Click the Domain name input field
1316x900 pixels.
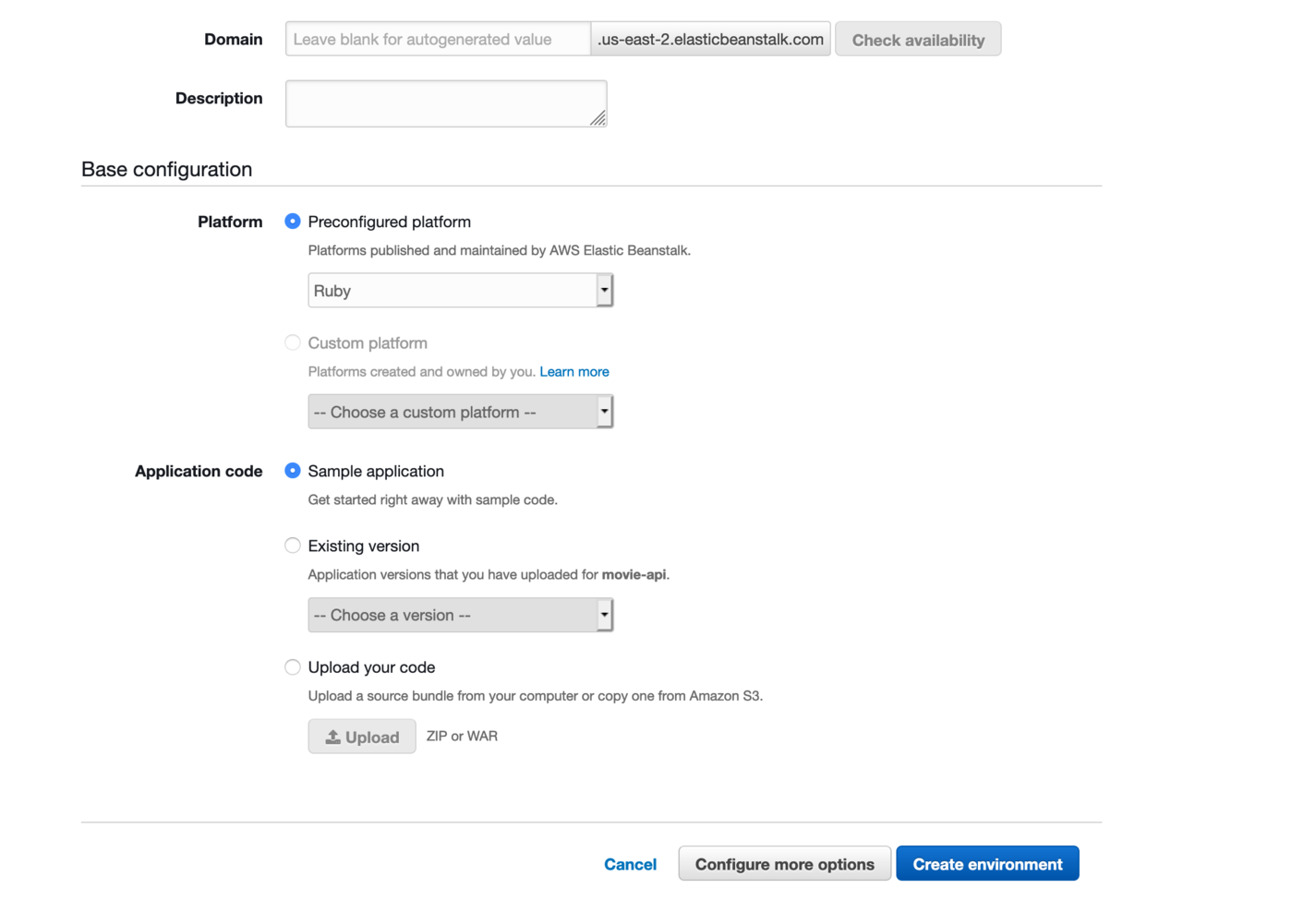tap(437, 40)
